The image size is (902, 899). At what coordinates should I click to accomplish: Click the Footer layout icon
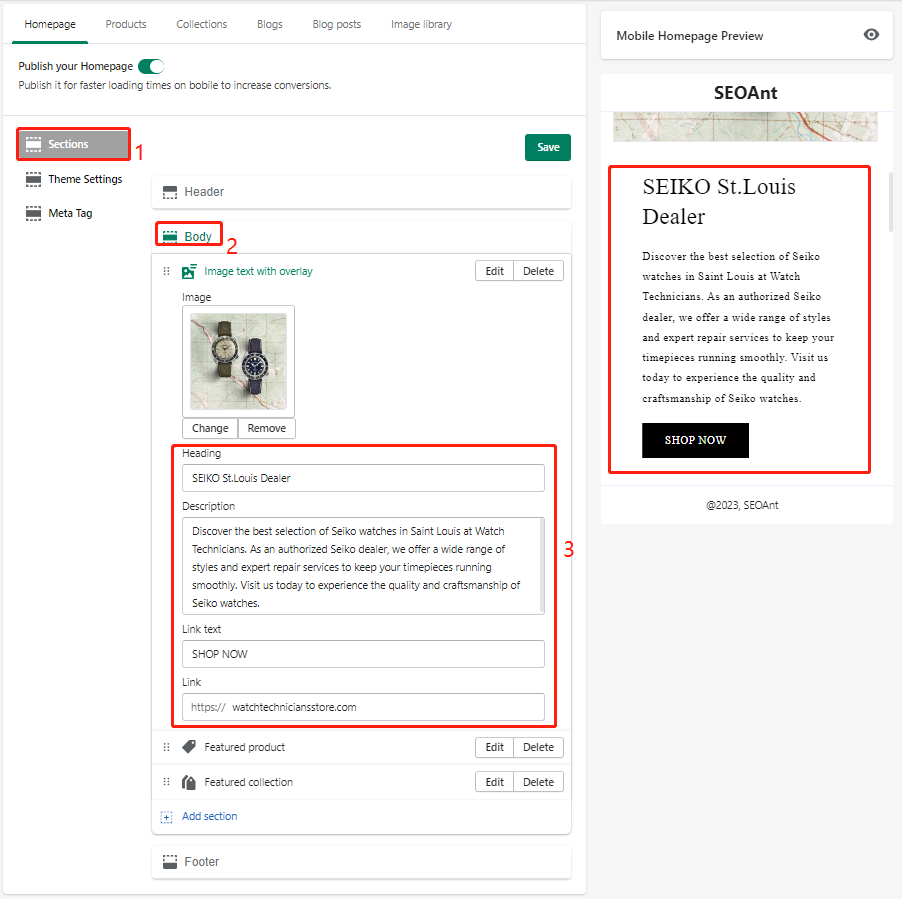click(170, 862)
